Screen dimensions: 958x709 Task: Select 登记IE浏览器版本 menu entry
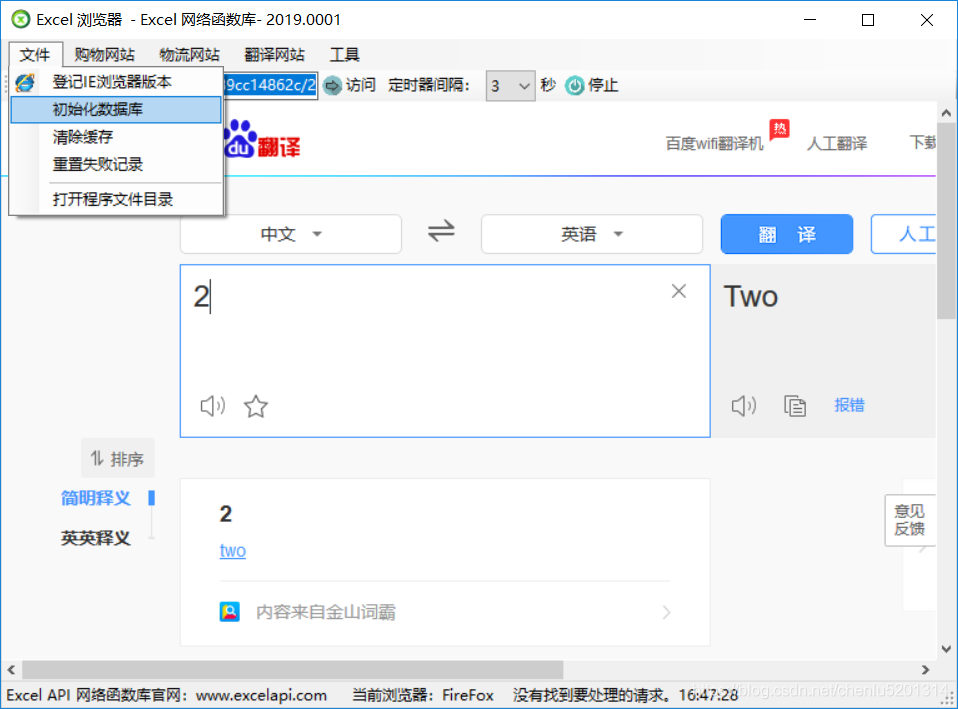[116, 82]
